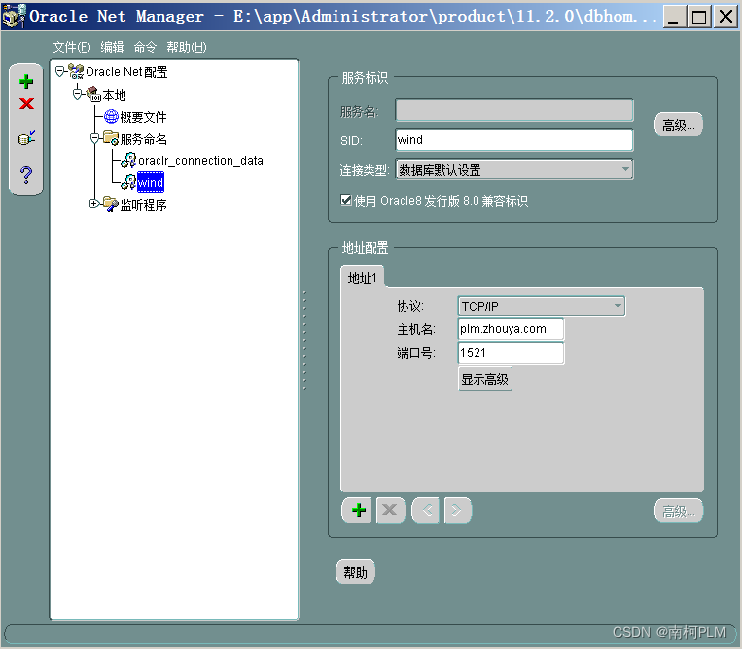742x649 pixels.
Task: Click the 服务命名 folder icon
Action: tap(111, 138)
